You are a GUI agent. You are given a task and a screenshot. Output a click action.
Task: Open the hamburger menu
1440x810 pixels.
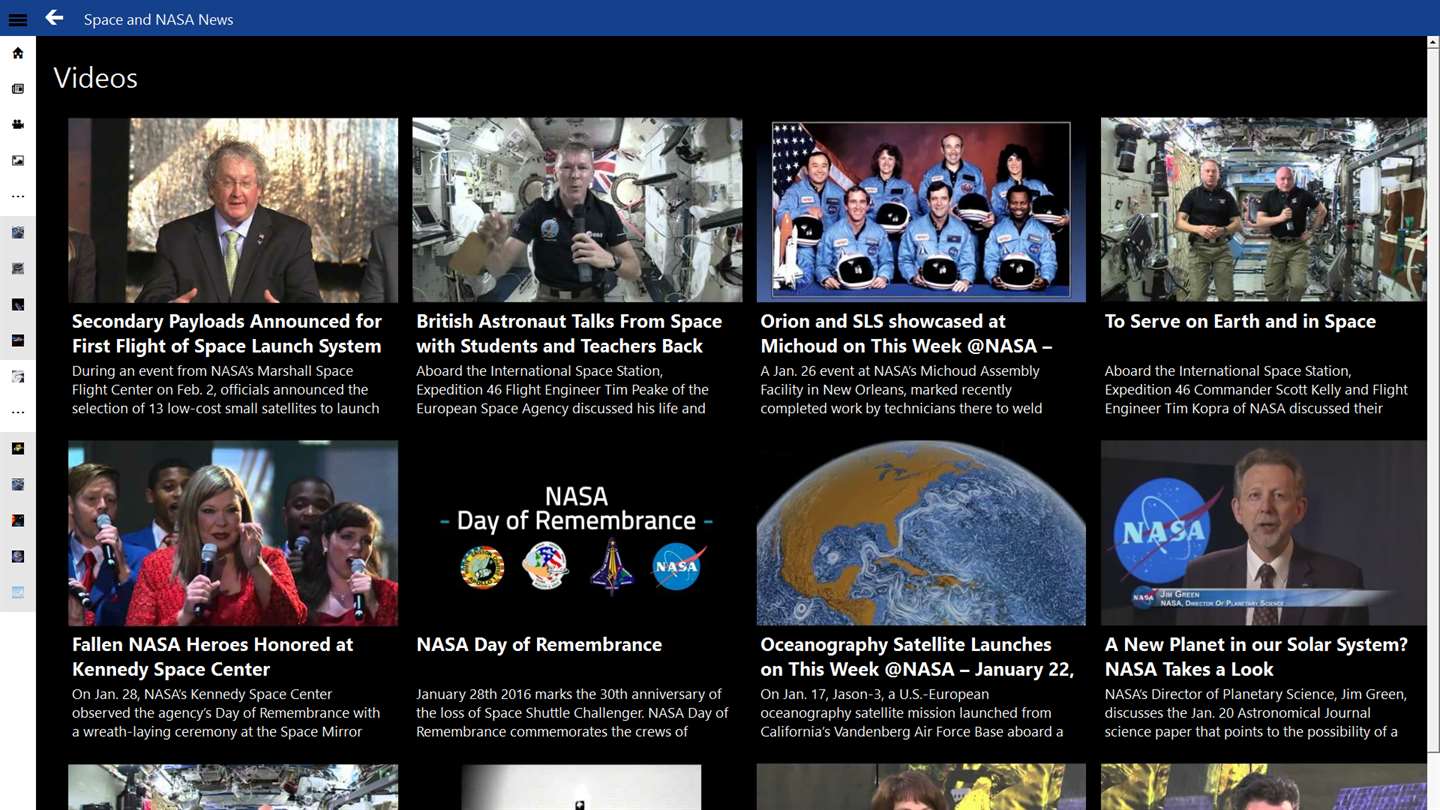[x=18, y=19]
